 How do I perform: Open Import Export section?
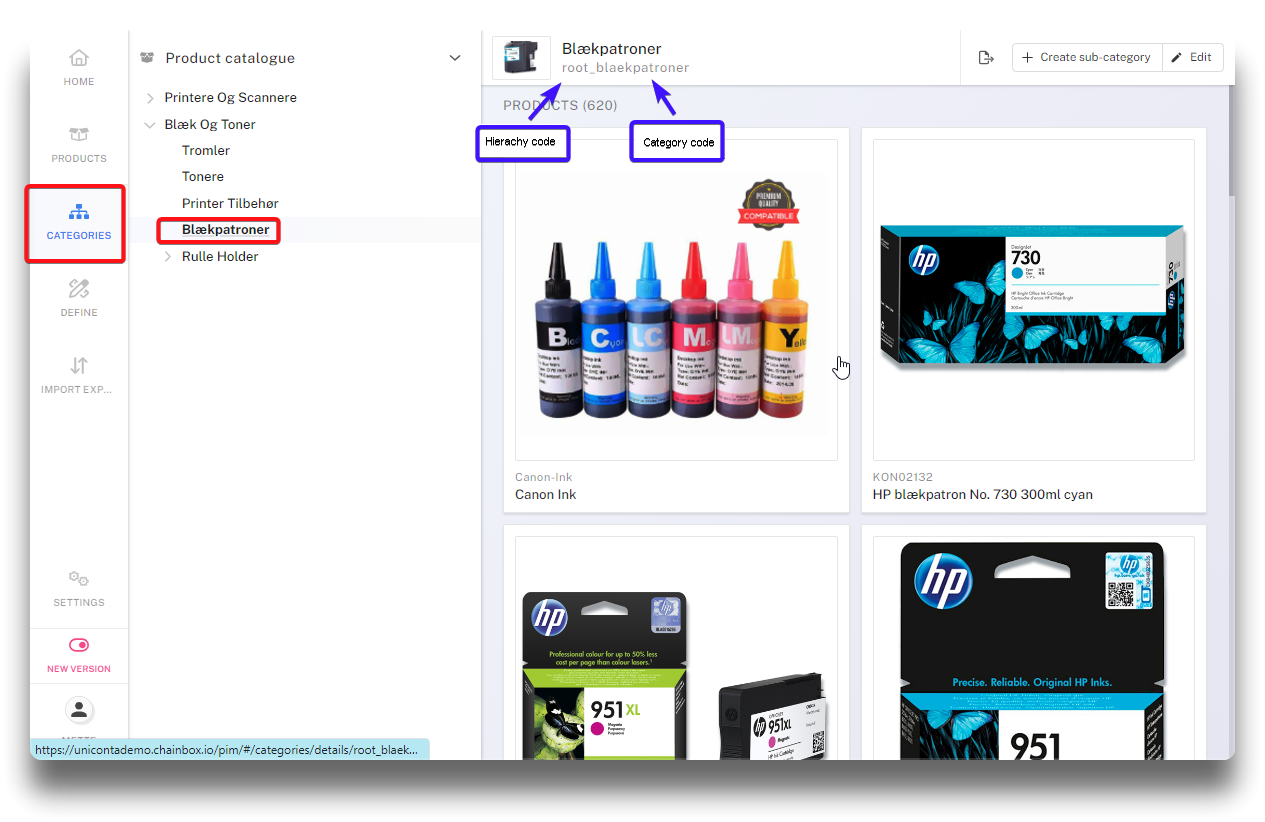(79, 374)
